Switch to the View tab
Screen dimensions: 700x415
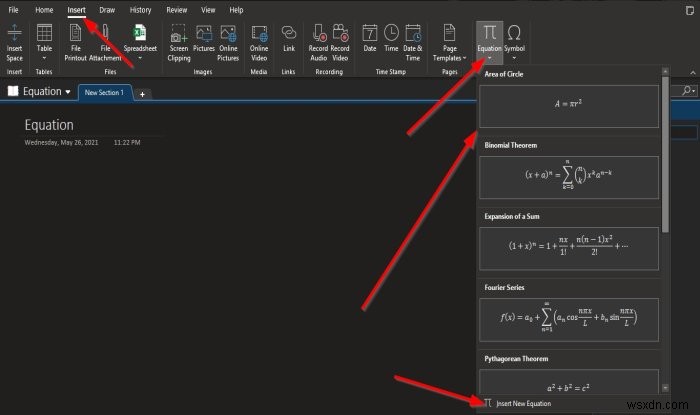click(x=208, y=10)
